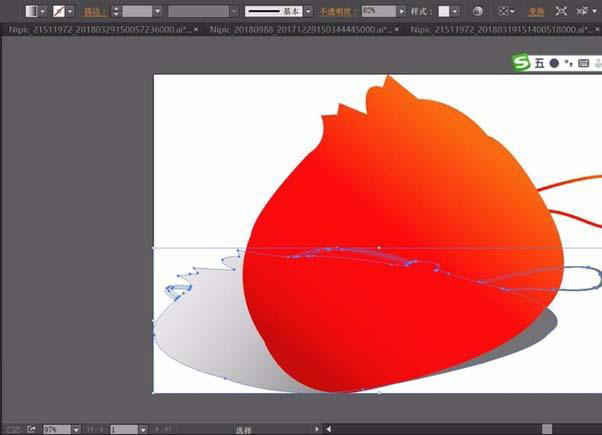This screenshot has width=602, height=435.
Task: Click the align options icon
Action: click(x=507, y=10)
